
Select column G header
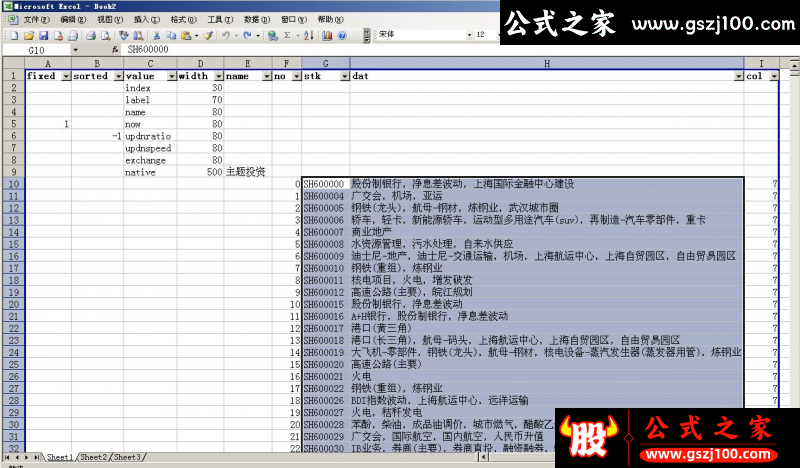(x=326, y=63)
